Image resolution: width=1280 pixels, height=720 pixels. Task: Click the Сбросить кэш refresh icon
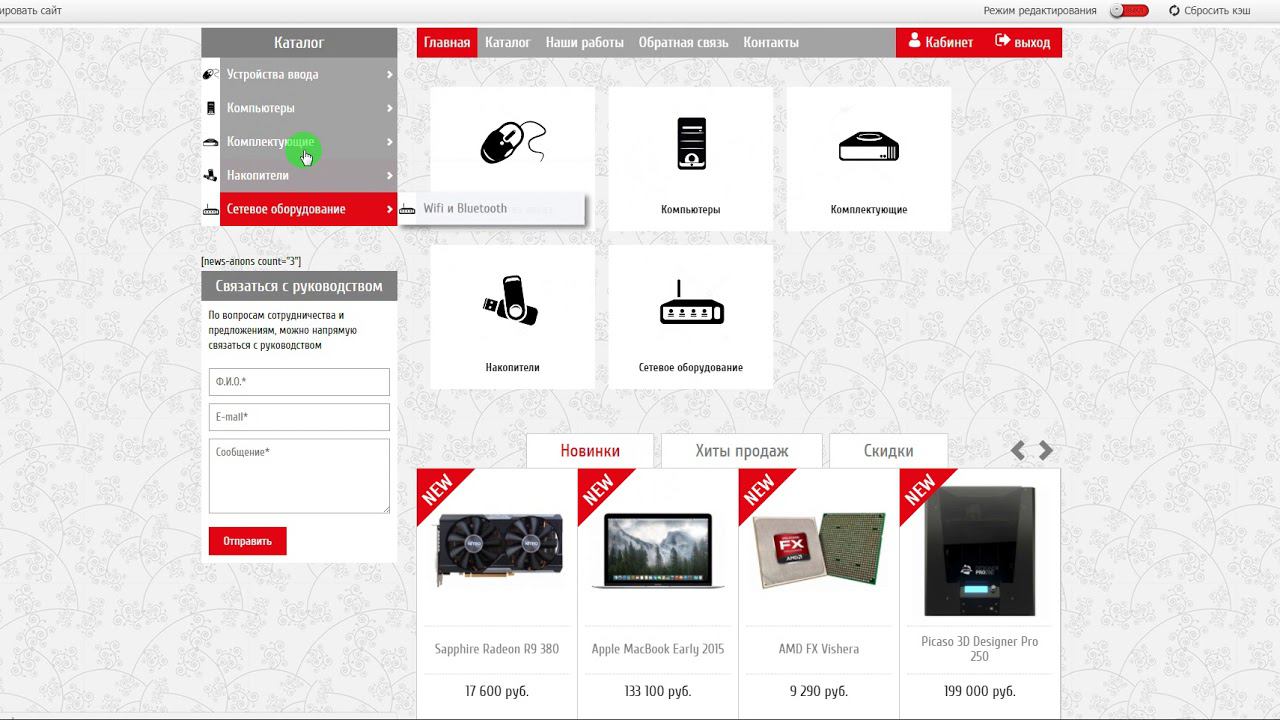(x=1174, y=11)
